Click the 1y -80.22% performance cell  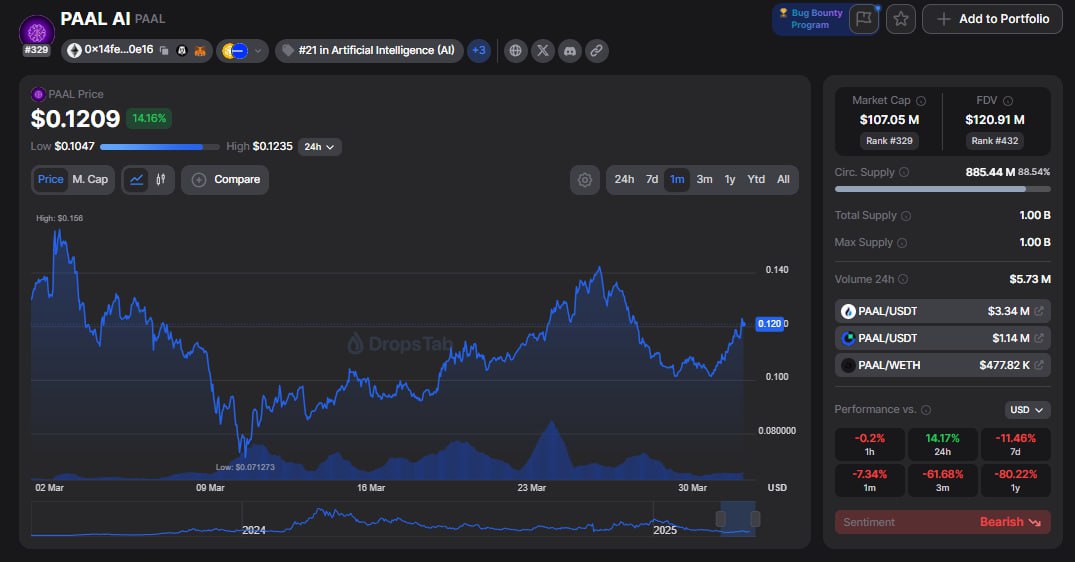1015,480
